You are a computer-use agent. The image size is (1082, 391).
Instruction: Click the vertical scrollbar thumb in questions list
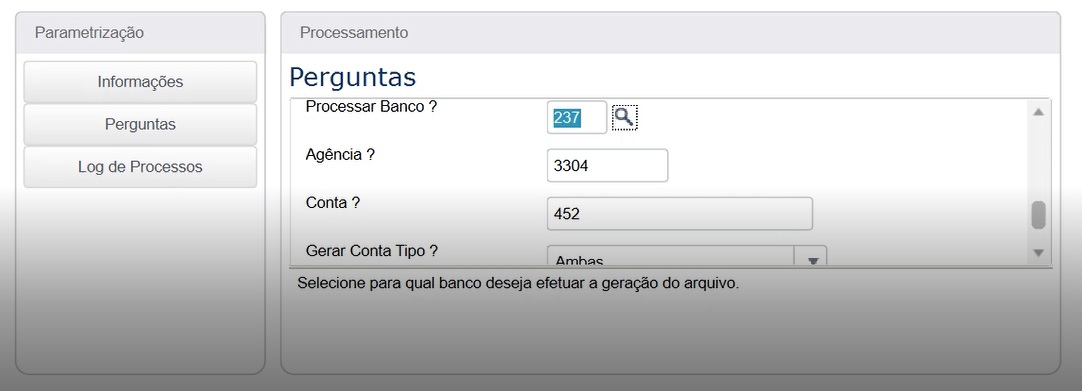coord(1039,215)
